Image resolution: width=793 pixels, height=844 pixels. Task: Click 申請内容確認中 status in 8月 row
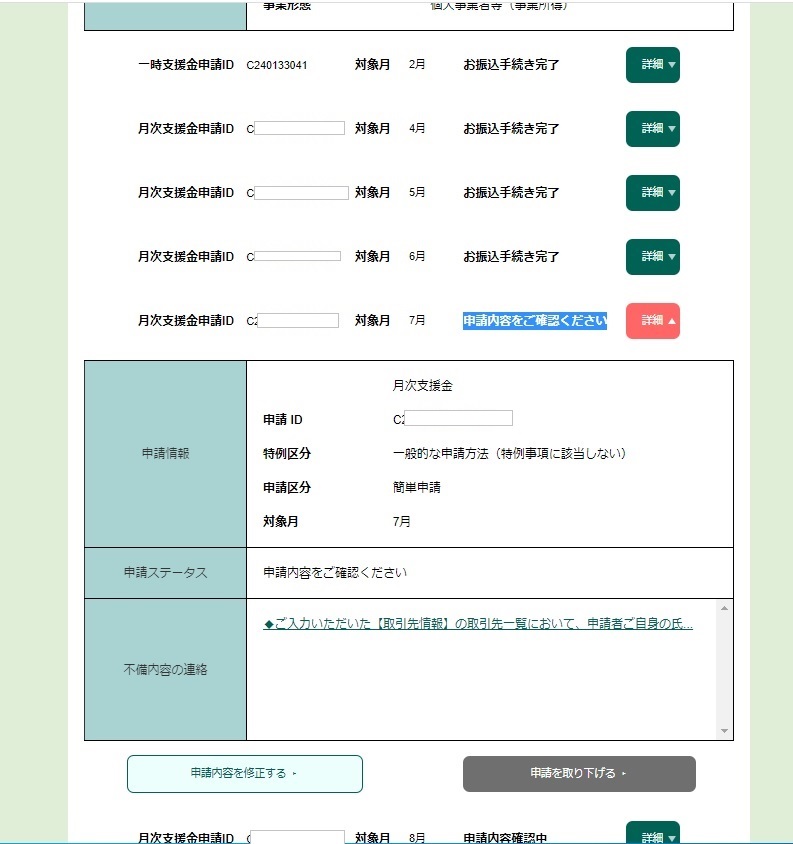tap(505, 838)
